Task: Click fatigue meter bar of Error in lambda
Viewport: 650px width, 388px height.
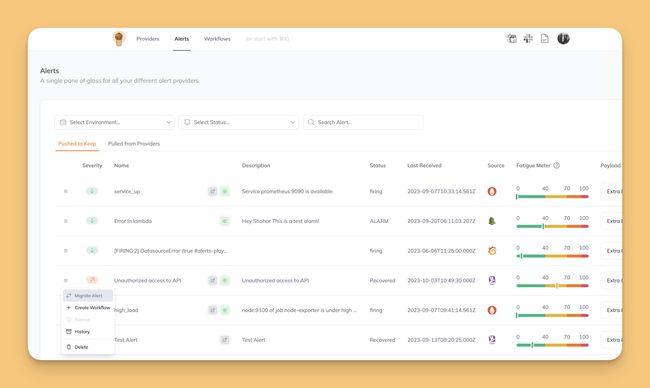Action: (552, 226)
